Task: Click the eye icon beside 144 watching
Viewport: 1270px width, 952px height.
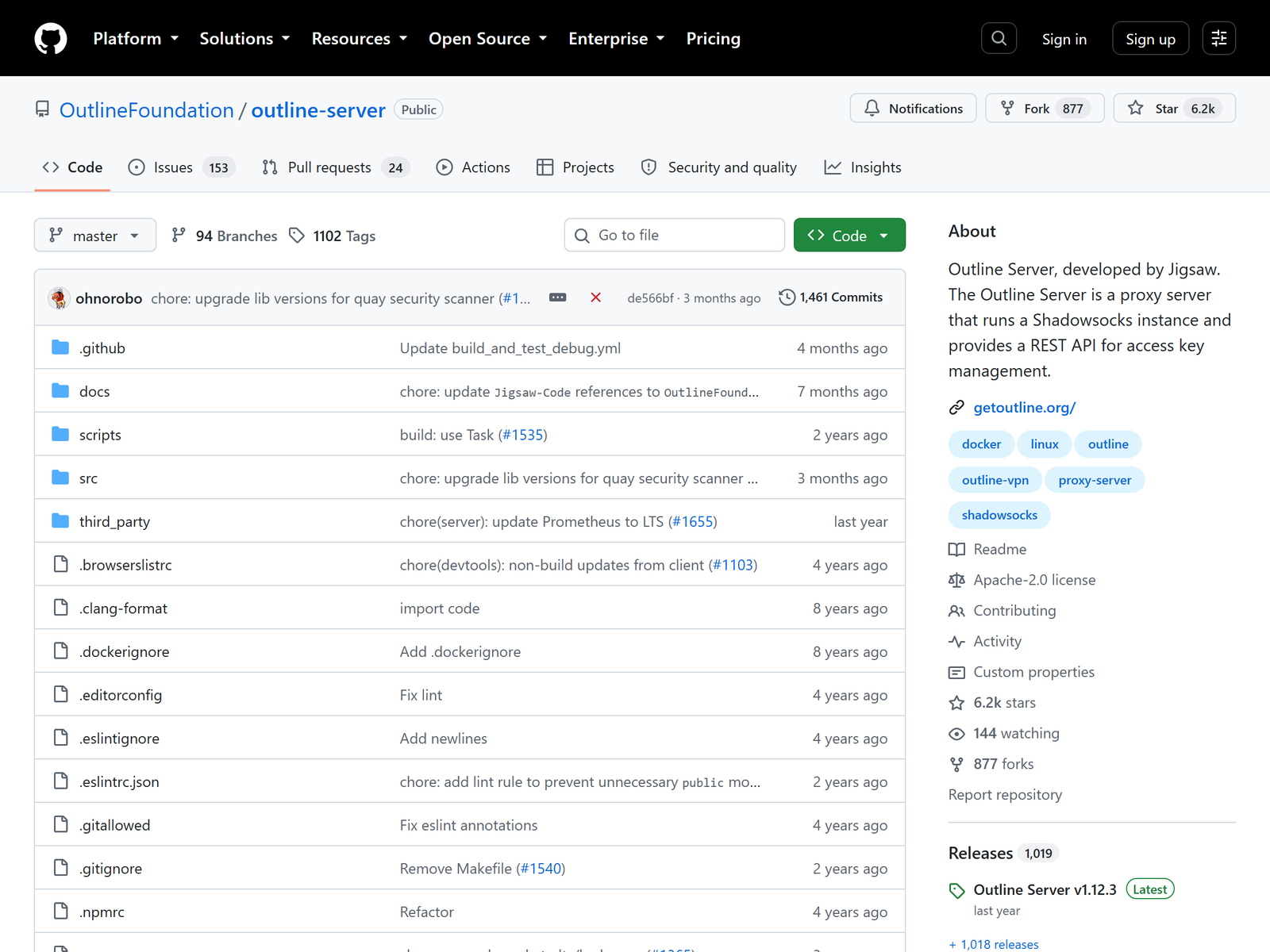Action: (956, 734)
